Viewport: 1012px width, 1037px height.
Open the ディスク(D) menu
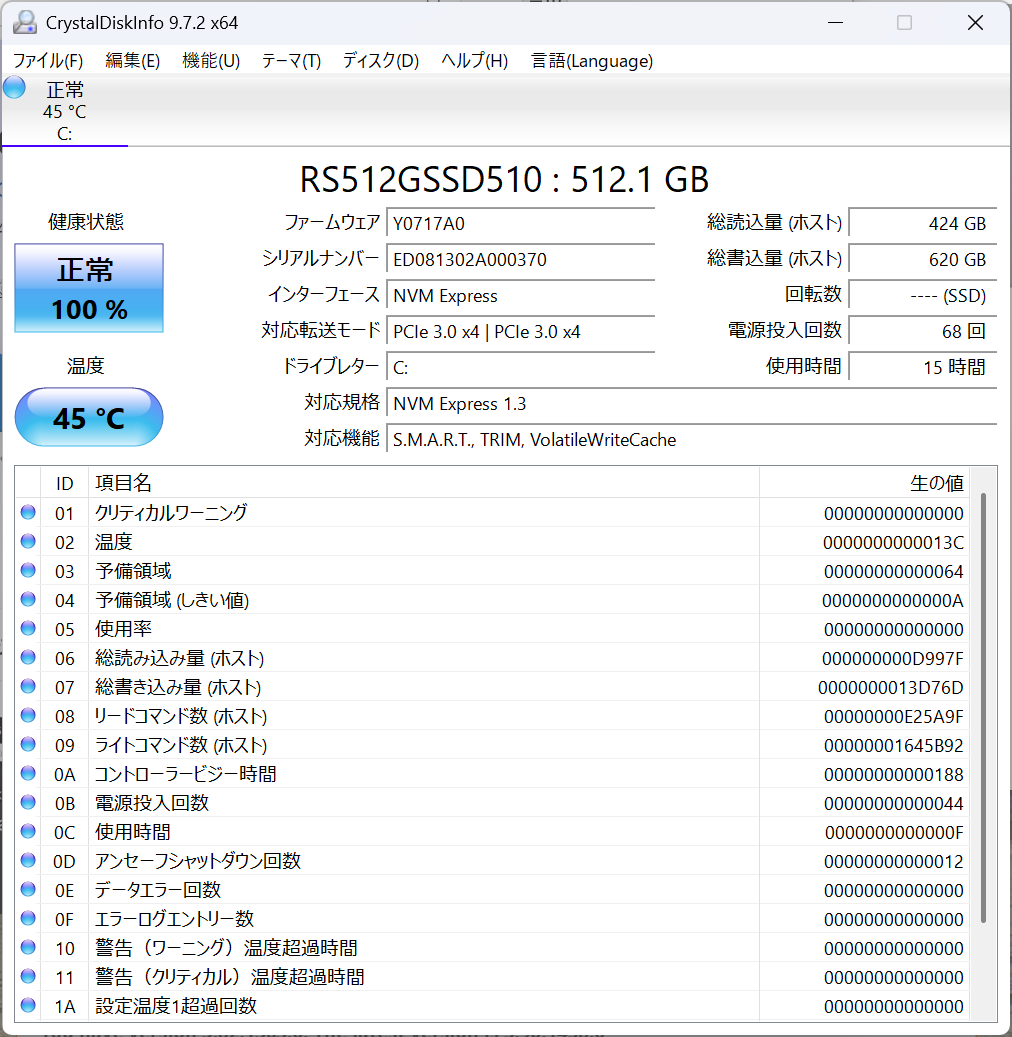380,61
